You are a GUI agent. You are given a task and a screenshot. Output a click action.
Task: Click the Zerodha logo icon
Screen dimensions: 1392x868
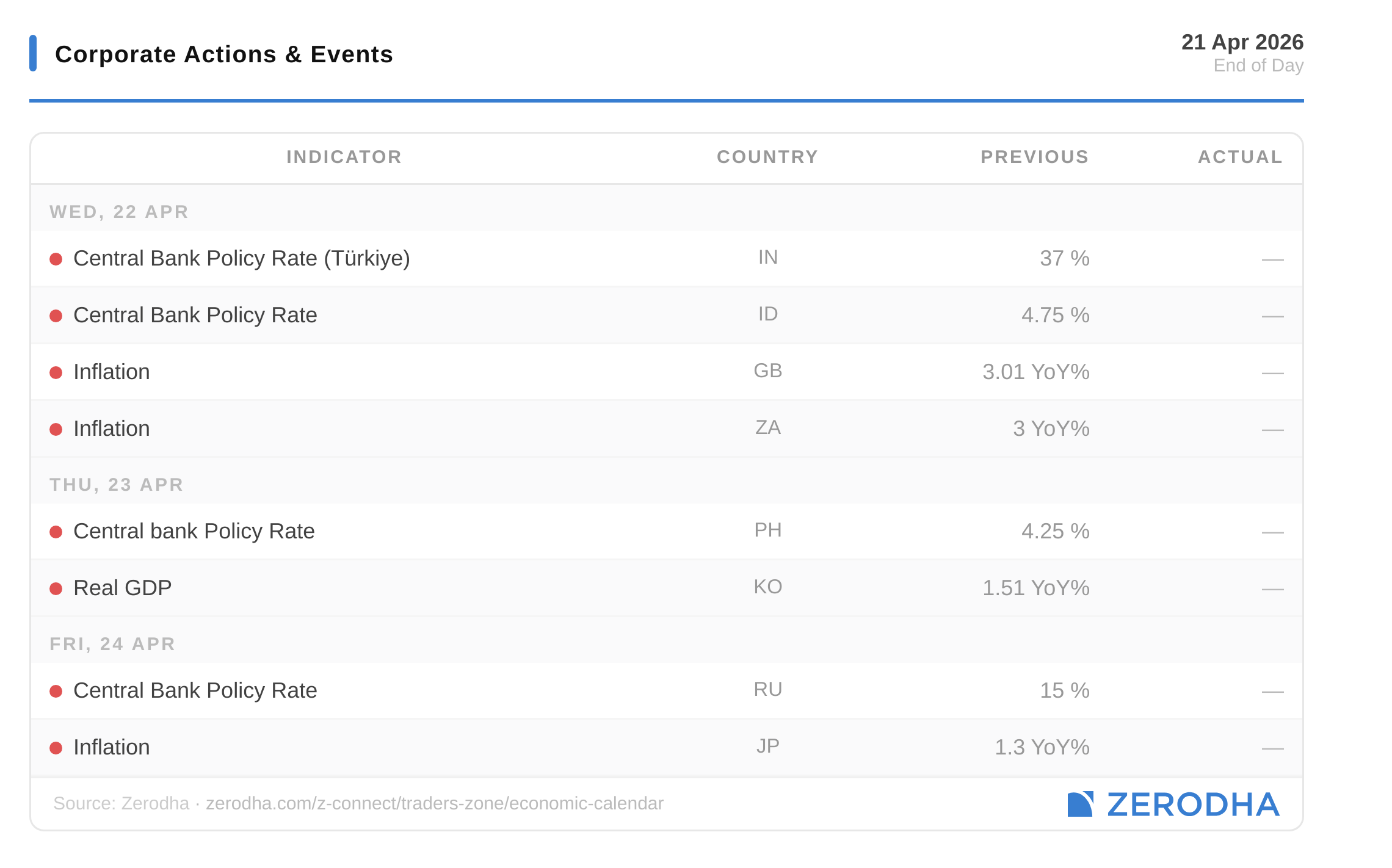pos(1079,804)
